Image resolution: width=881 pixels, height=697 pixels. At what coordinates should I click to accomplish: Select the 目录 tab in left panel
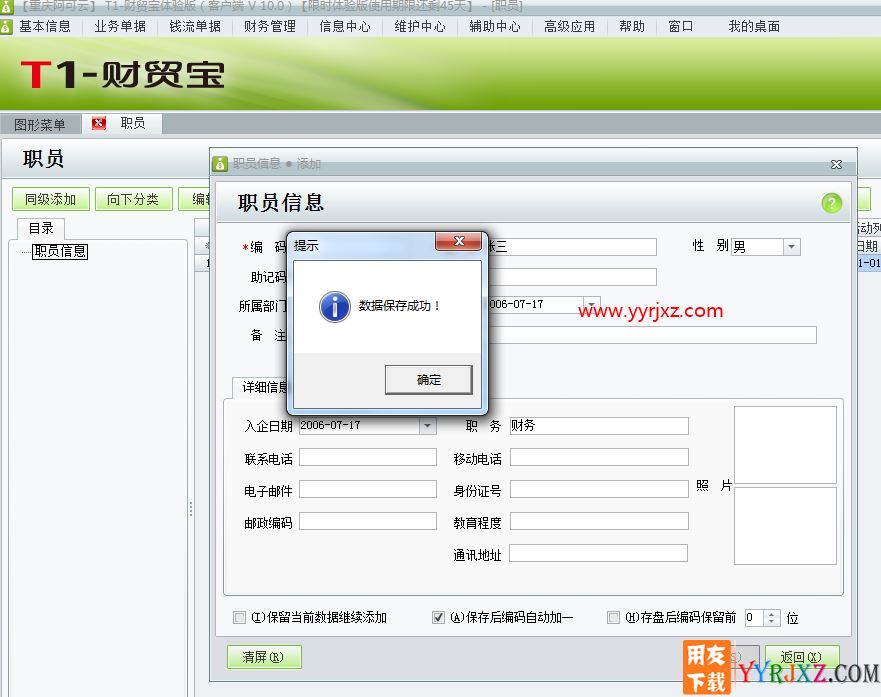pos(41,228)
